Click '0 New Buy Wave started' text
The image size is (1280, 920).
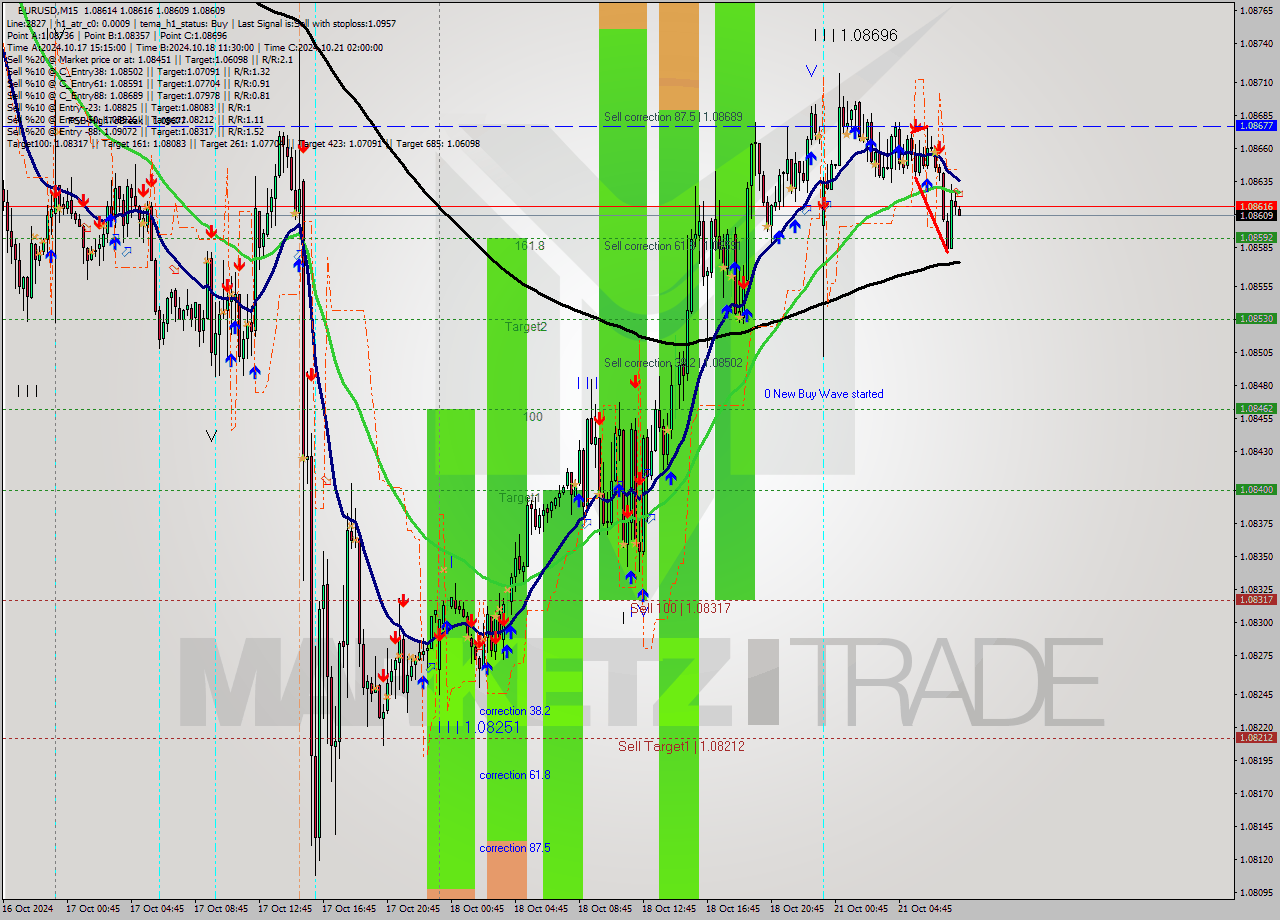point(824,394)
